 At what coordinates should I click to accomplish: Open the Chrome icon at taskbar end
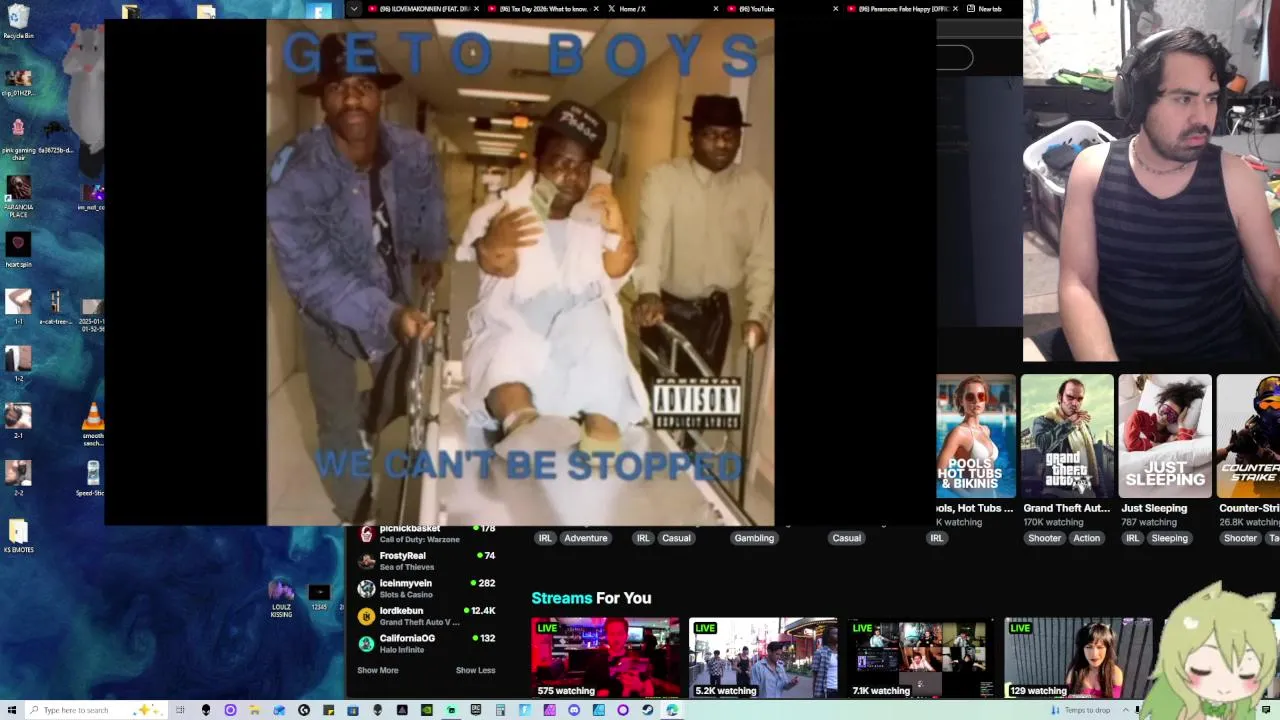[x=672, y=710]
